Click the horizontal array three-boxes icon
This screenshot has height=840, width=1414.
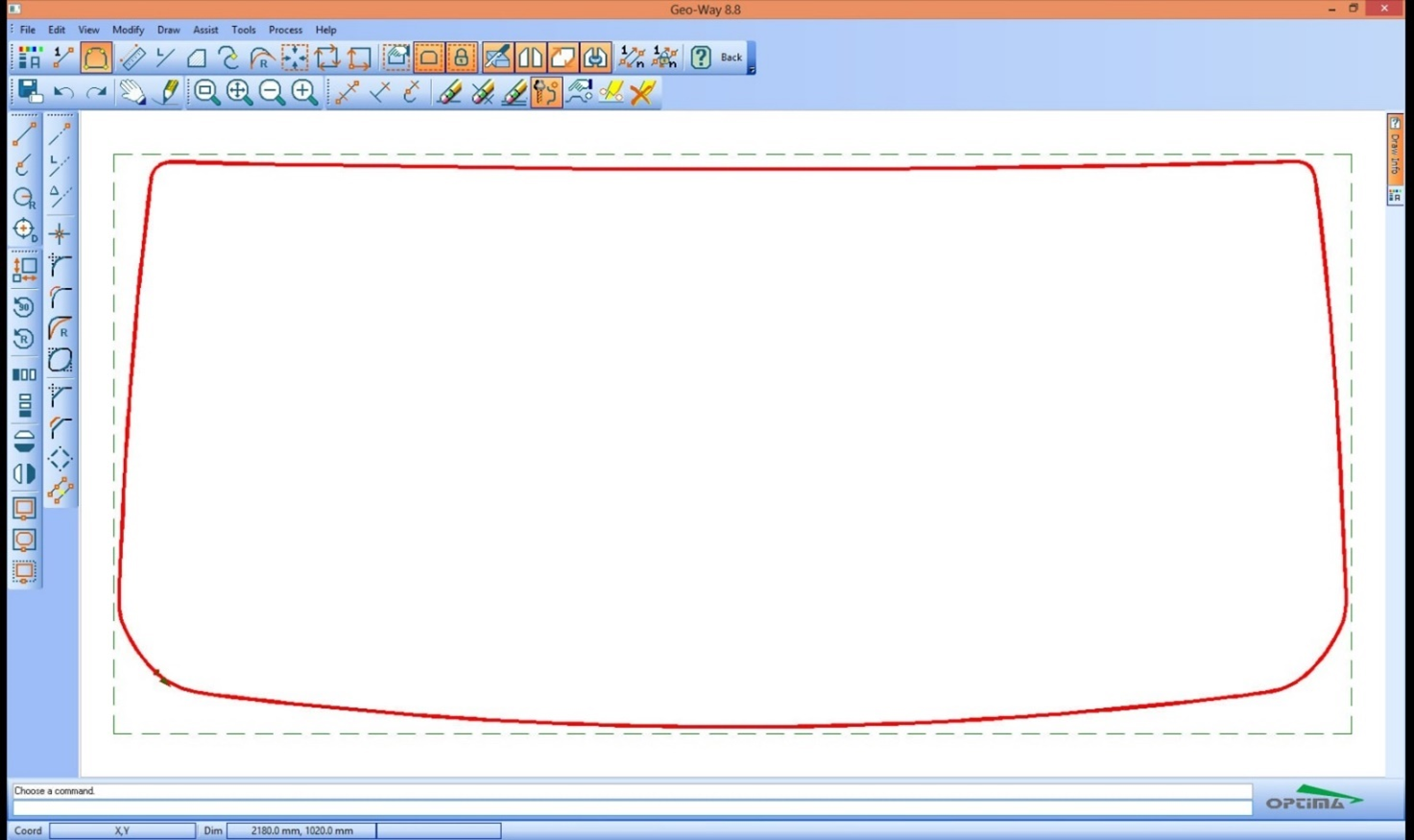pos(24,374)
